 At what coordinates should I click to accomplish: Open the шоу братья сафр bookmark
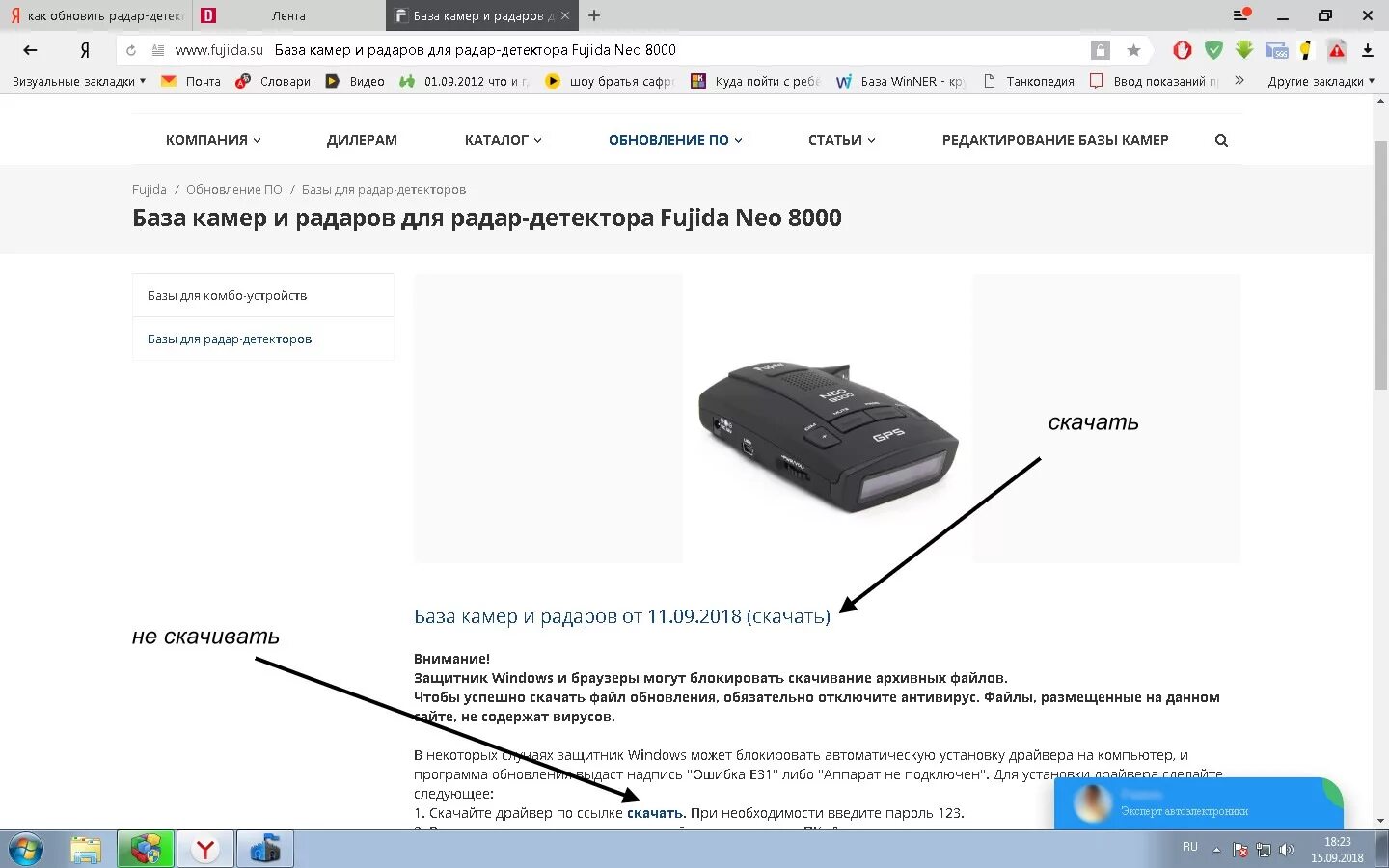click(610, 81)
